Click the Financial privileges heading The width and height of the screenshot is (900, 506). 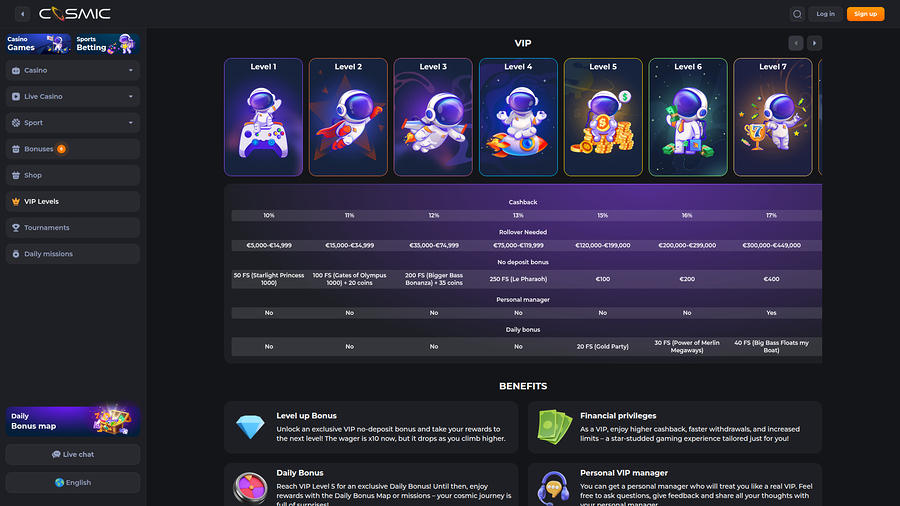pos(618,416)
